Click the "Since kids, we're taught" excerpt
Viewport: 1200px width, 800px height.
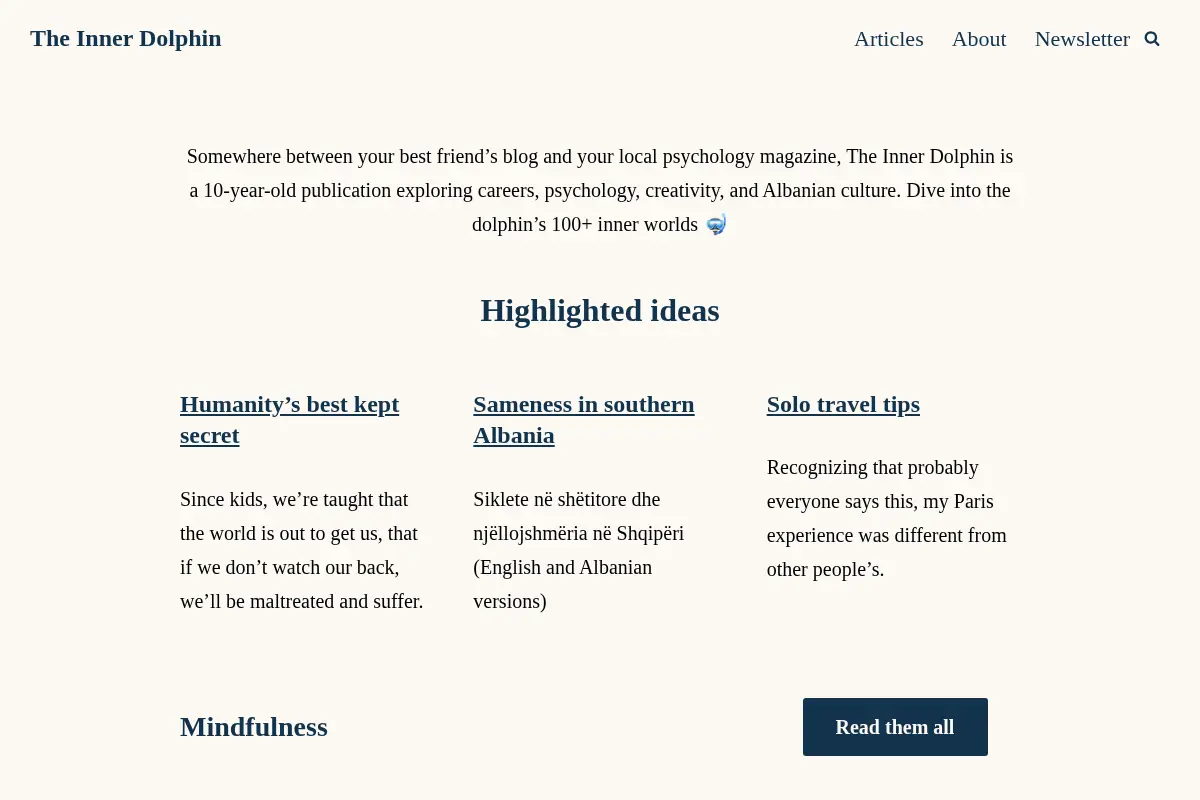pyautogui.click(x=302, y=550)
